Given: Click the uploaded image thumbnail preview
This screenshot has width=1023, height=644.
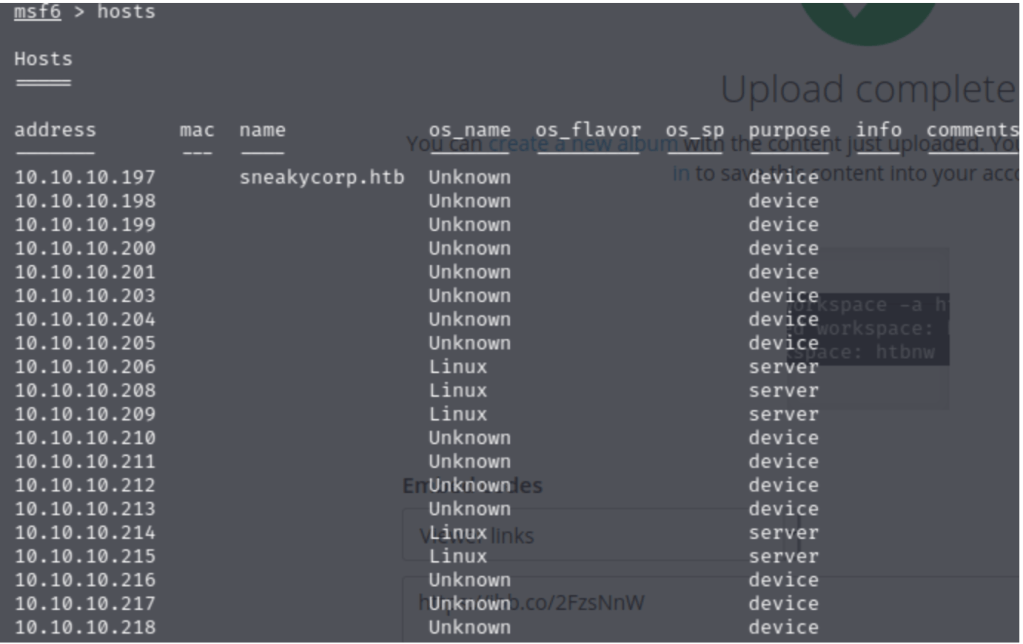Looking at the screenshot, I should click(x=867, y=328).
